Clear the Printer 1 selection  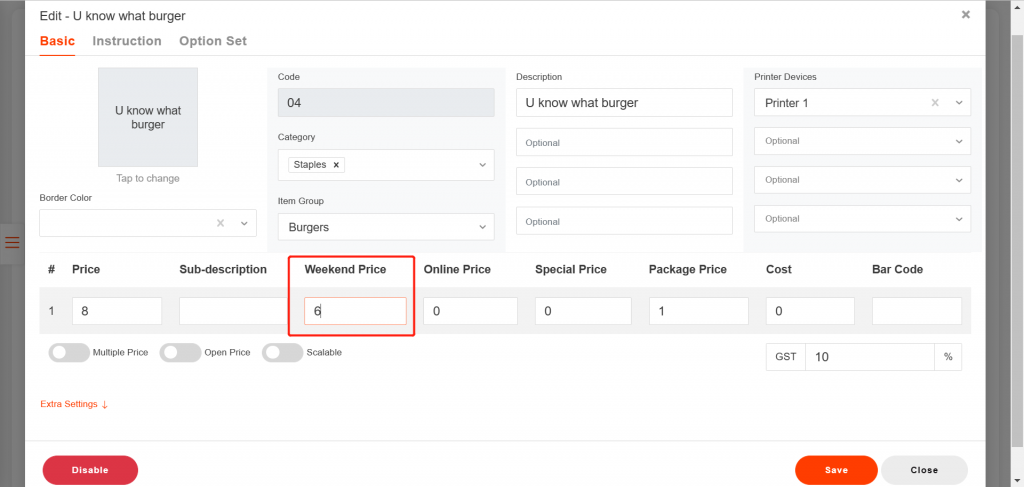point(935,103)
